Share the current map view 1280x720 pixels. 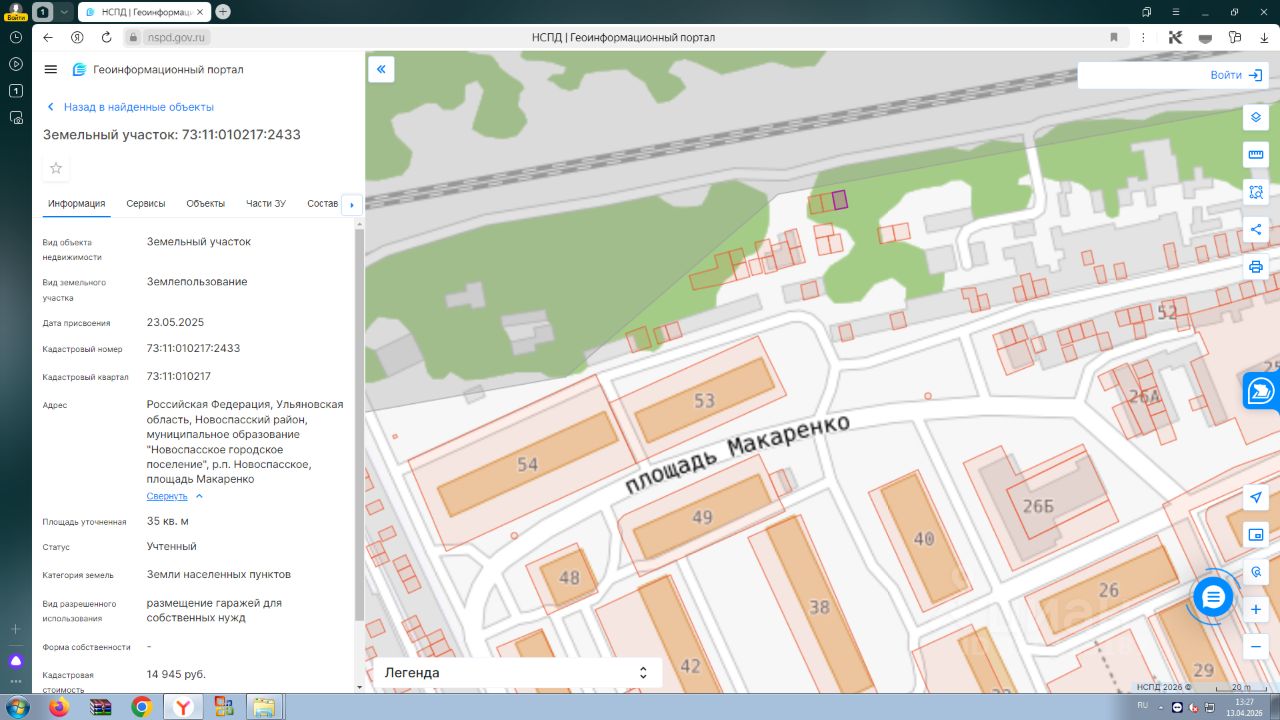click(1256, 229)
